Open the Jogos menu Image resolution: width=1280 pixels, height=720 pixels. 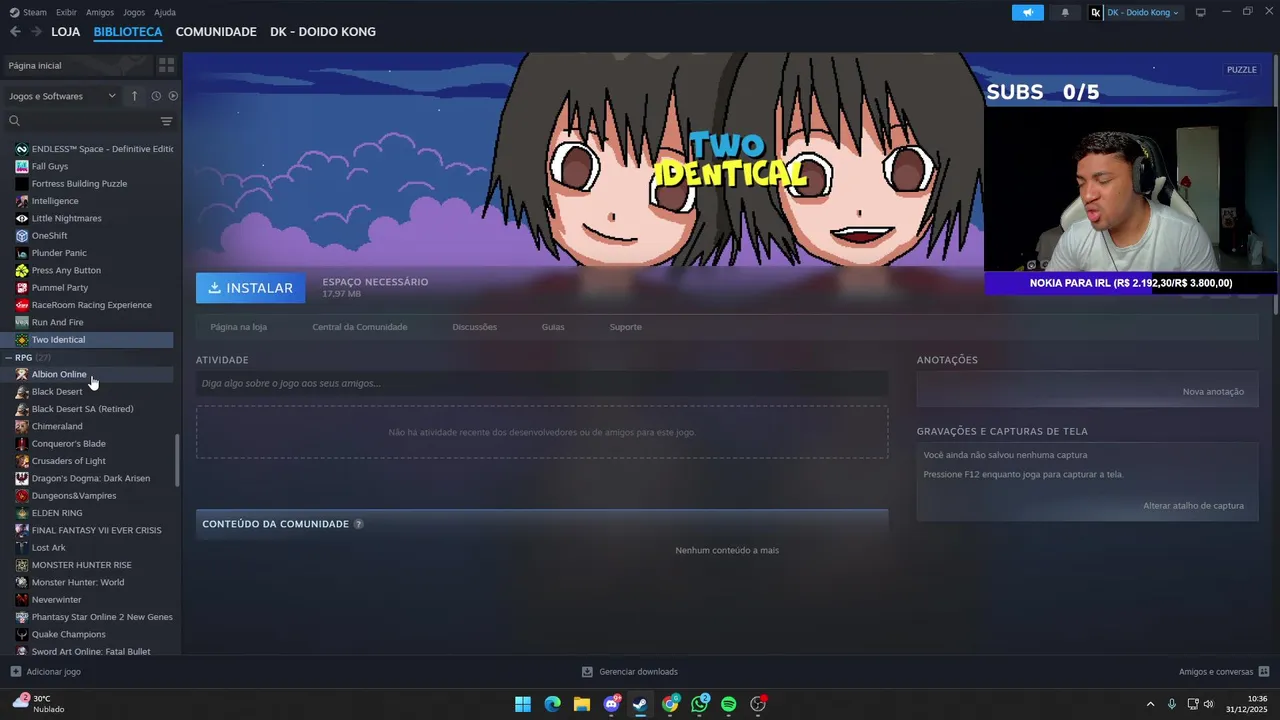[134, 12]
